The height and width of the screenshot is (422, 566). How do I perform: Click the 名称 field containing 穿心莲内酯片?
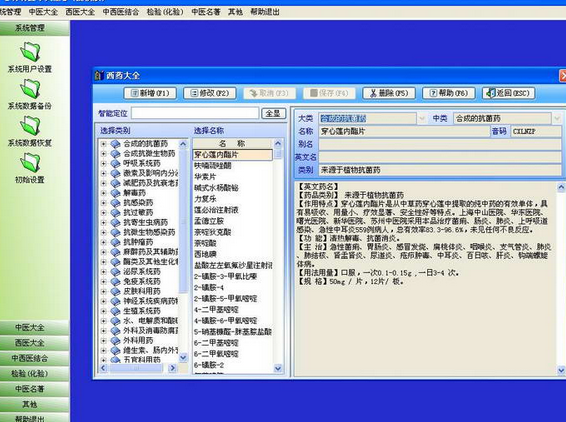click(x=404, y=131)
